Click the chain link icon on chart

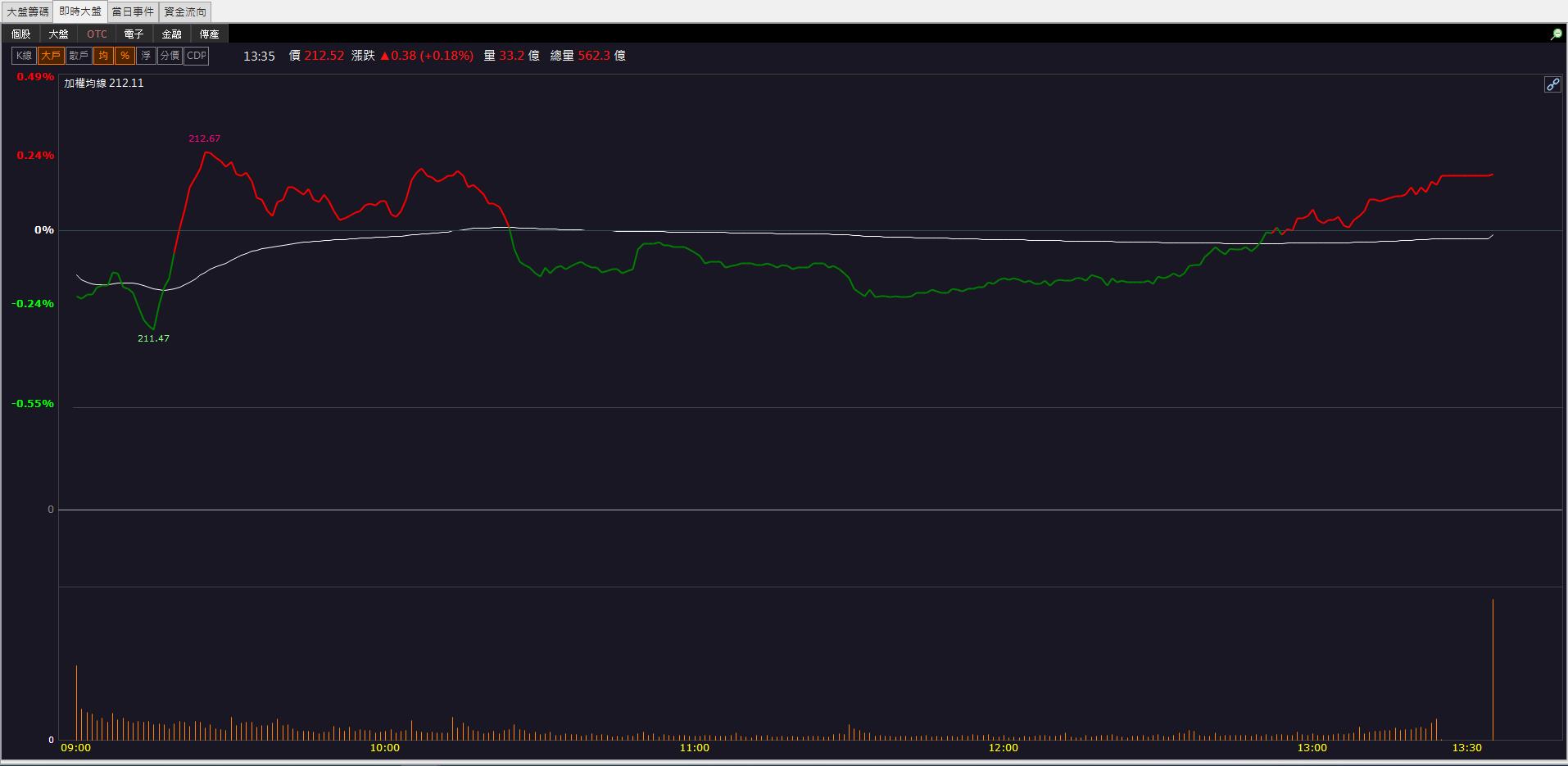(1552, 84)
